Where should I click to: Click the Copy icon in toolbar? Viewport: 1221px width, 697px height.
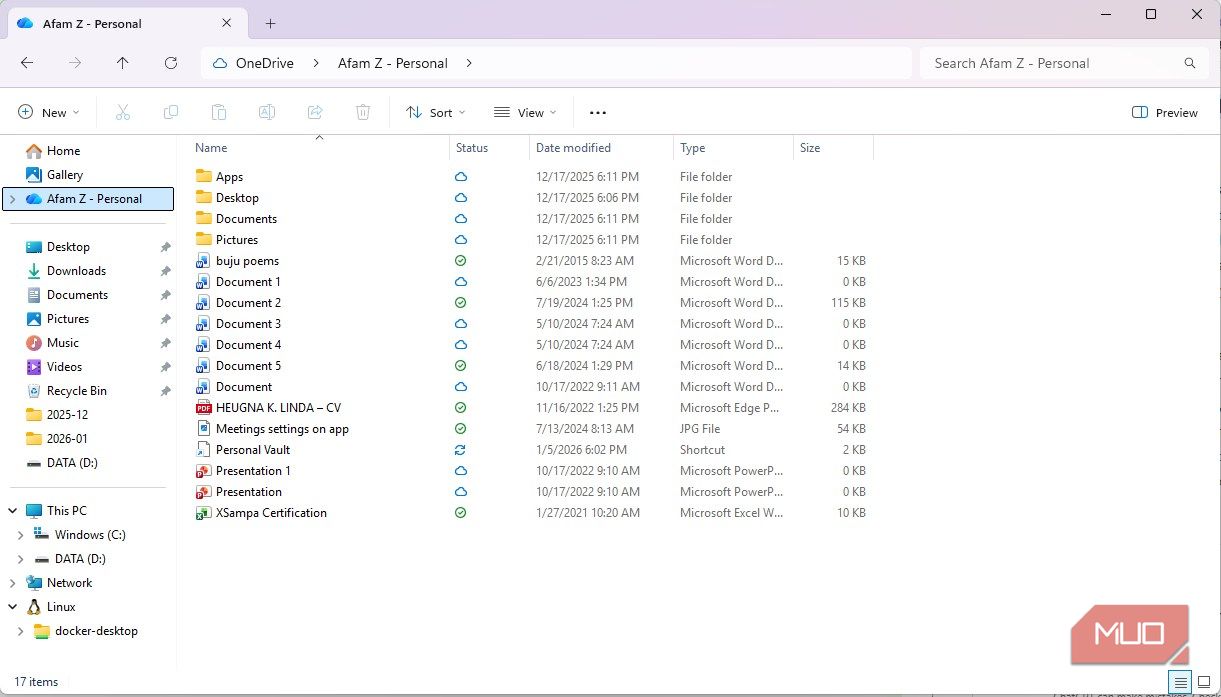click(171, 113)
